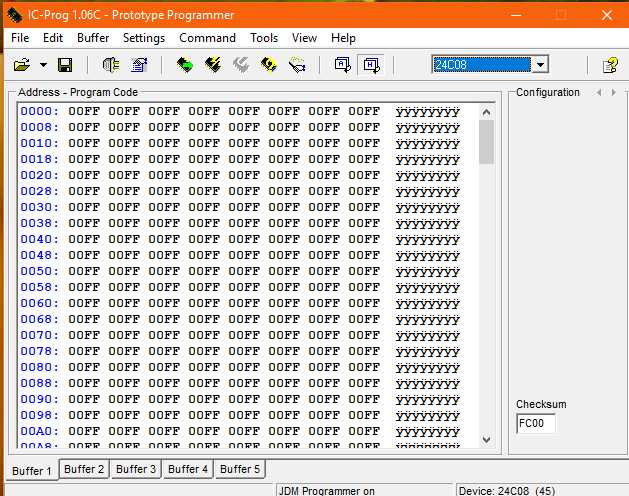
Task: Click the Program All lightning chip icon
Action: click(x=213, y=65)
